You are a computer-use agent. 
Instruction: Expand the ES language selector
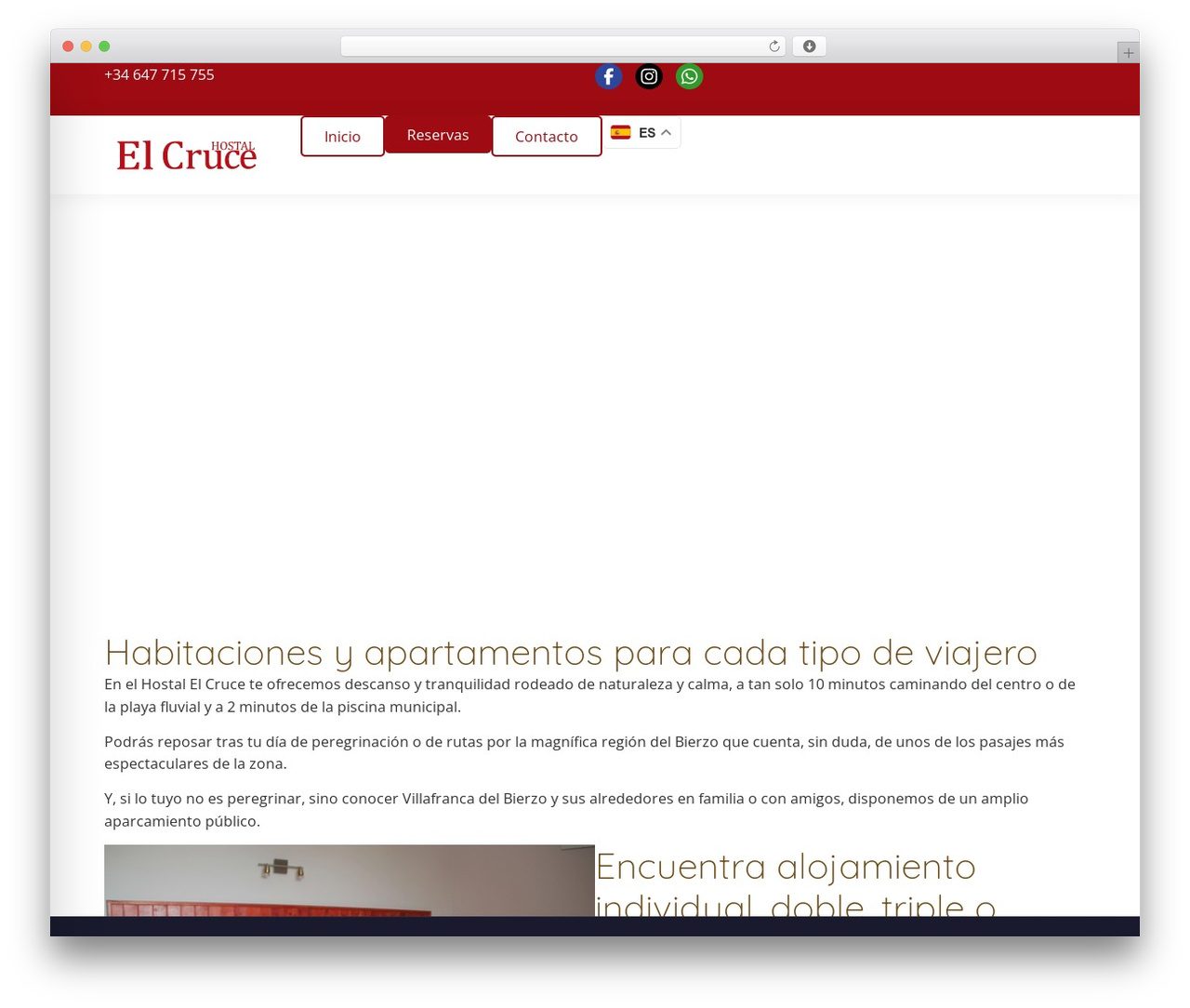pos(641,133)
